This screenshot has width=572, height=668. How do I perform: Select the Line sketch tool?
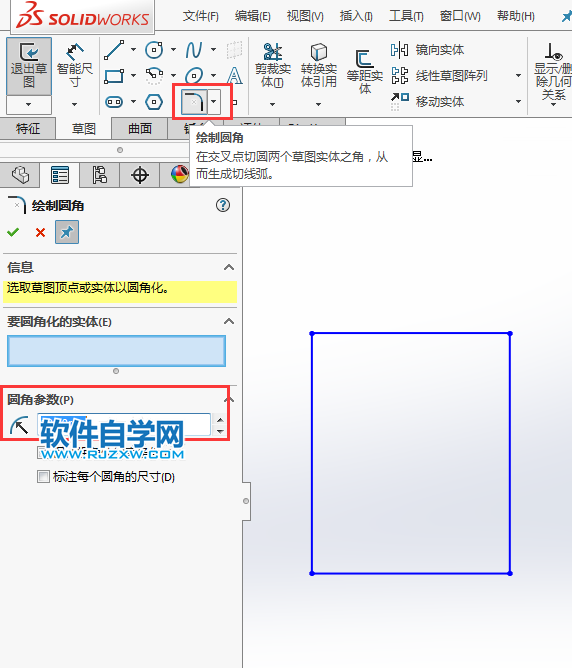click(x=114, y=50)
